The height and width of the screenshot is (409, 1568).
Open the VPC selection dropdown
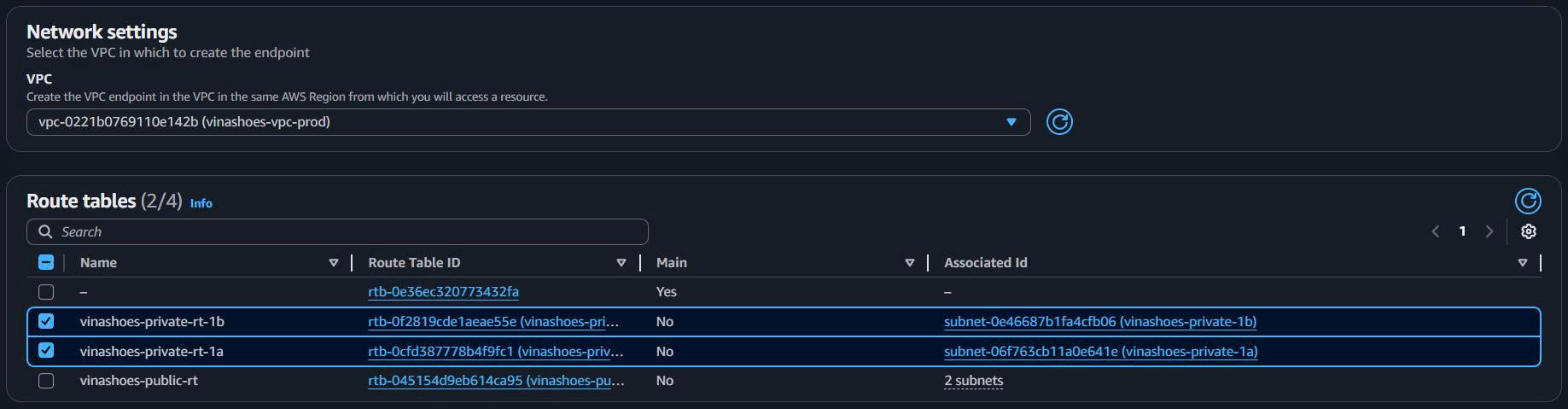click(528, 122)
